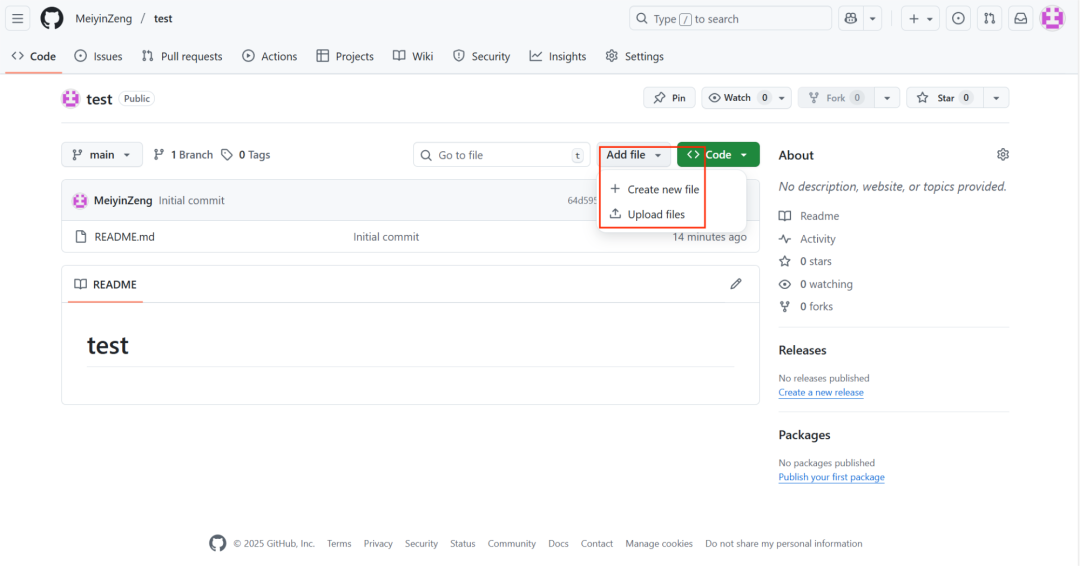Open the Actions tab
This screenshot has width=1080, height=566.
[x=270, y=56]
